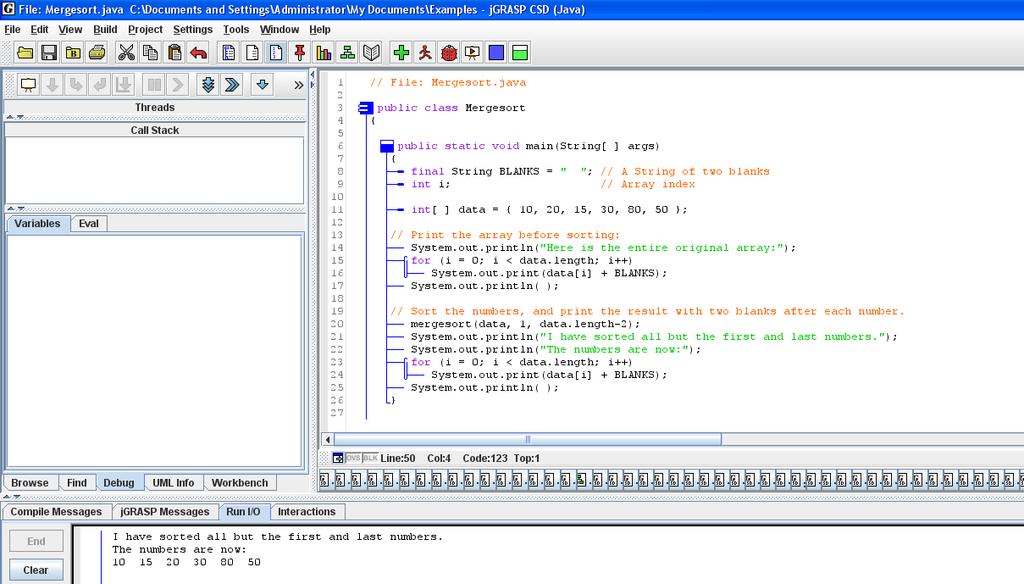The height and width of the screenshot is (584, 1024).
Task: Toggle the single blue down-arrow debug button
Action: [263, 84]
